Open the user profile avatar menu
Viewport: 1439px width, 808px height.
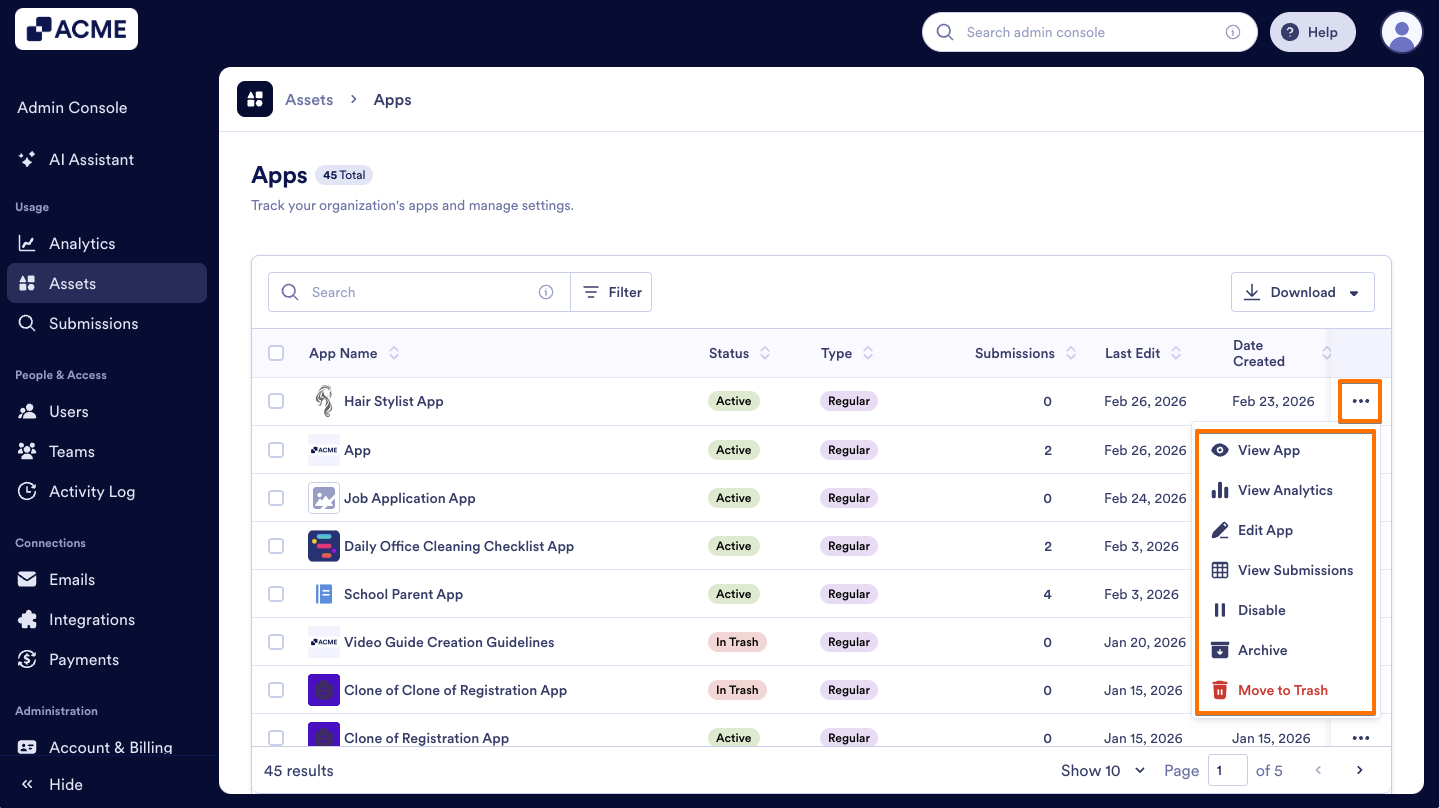click(1400, 31)
